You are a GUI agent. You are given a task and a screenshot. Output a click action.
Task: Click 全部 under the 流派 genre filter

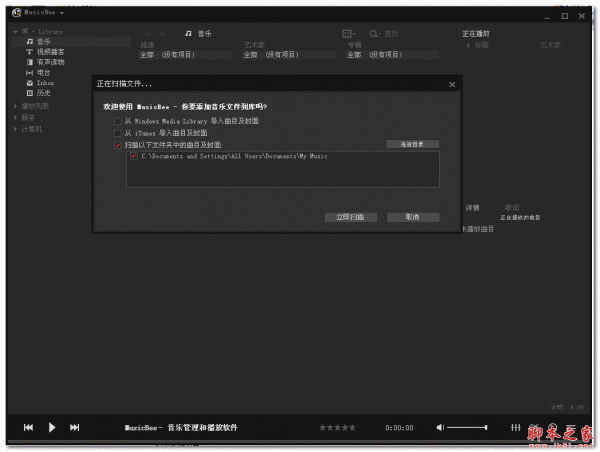(x=147, y=55)
